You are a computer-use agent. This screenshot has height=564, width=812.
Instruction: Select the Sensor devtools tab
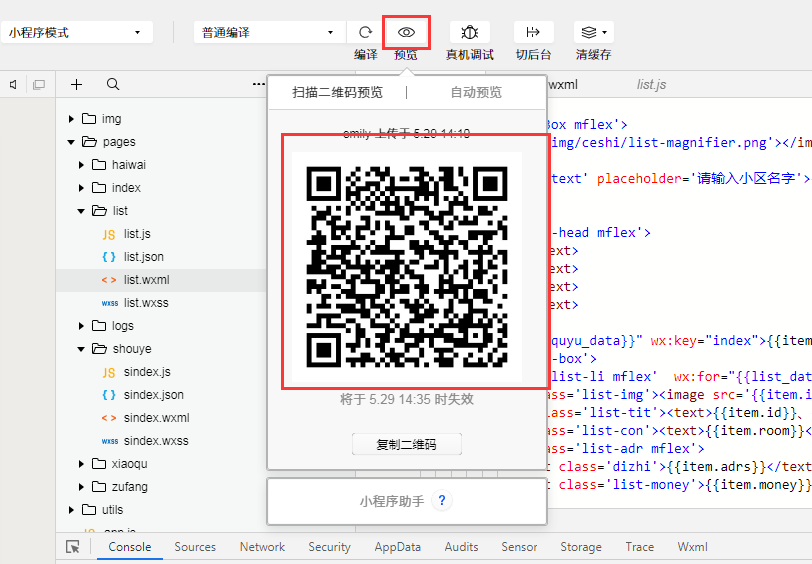click(519, 547)
